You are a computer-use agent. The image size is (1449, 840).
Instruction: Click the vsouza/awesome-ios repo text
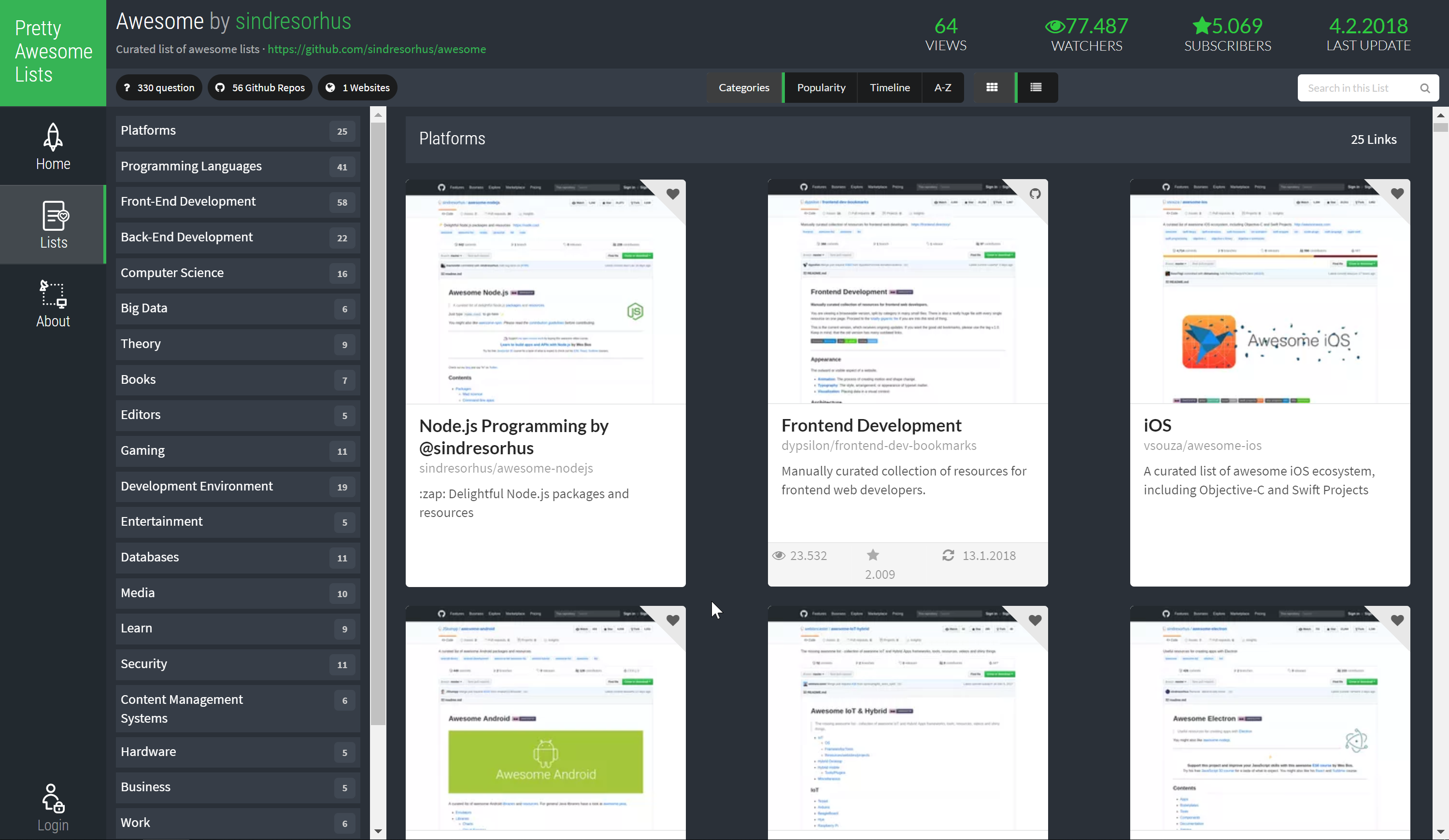tap(1202, 446)
